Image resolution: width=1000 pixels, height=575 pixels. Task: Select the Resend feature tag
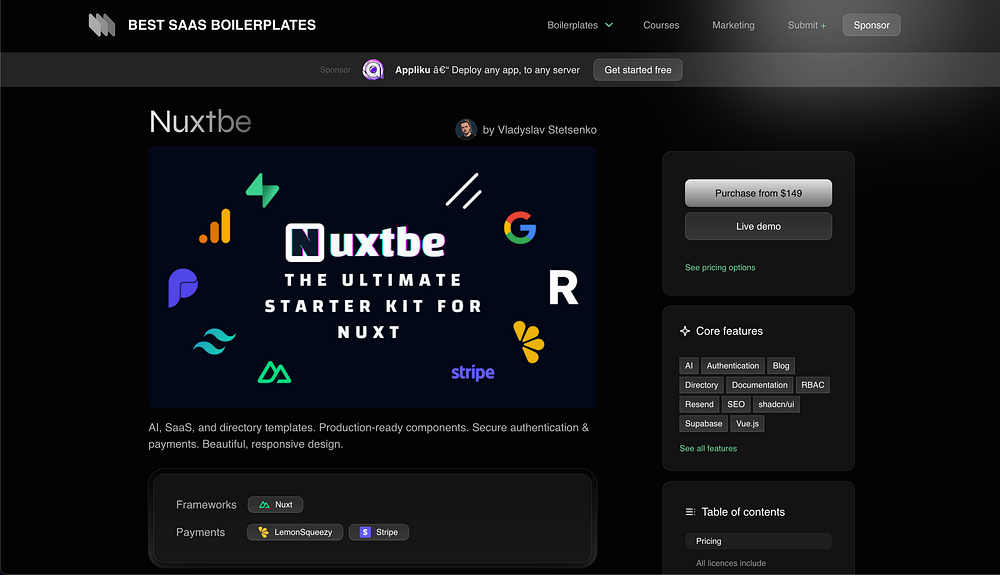pyautogui.click(x=699, y=404)
